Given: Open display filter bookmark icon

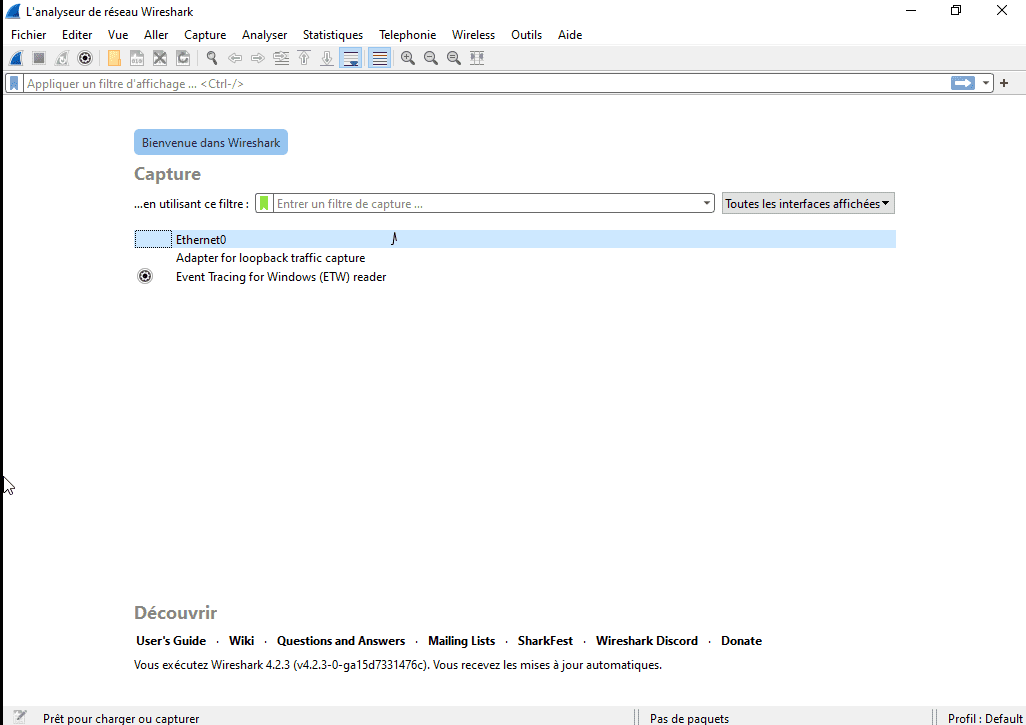Looking at the screenshot, I should (14, 84).
